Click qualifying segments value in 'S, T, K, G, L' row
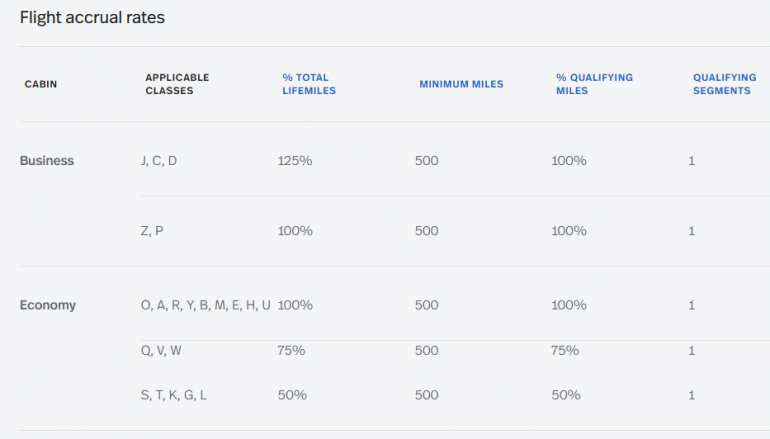This screenshot has width=770, height=439. 691,395
